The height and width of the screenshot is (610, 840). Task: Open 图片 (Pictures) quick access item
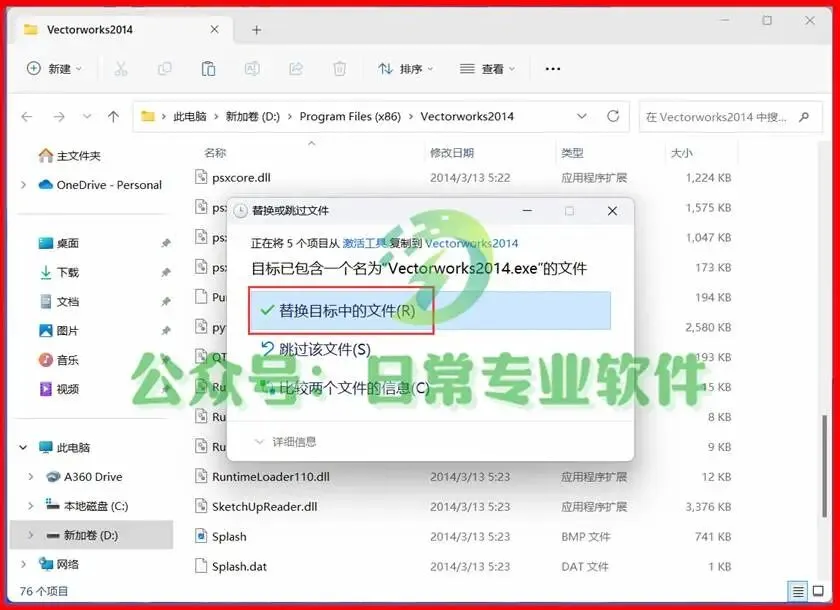coord(59,330)
